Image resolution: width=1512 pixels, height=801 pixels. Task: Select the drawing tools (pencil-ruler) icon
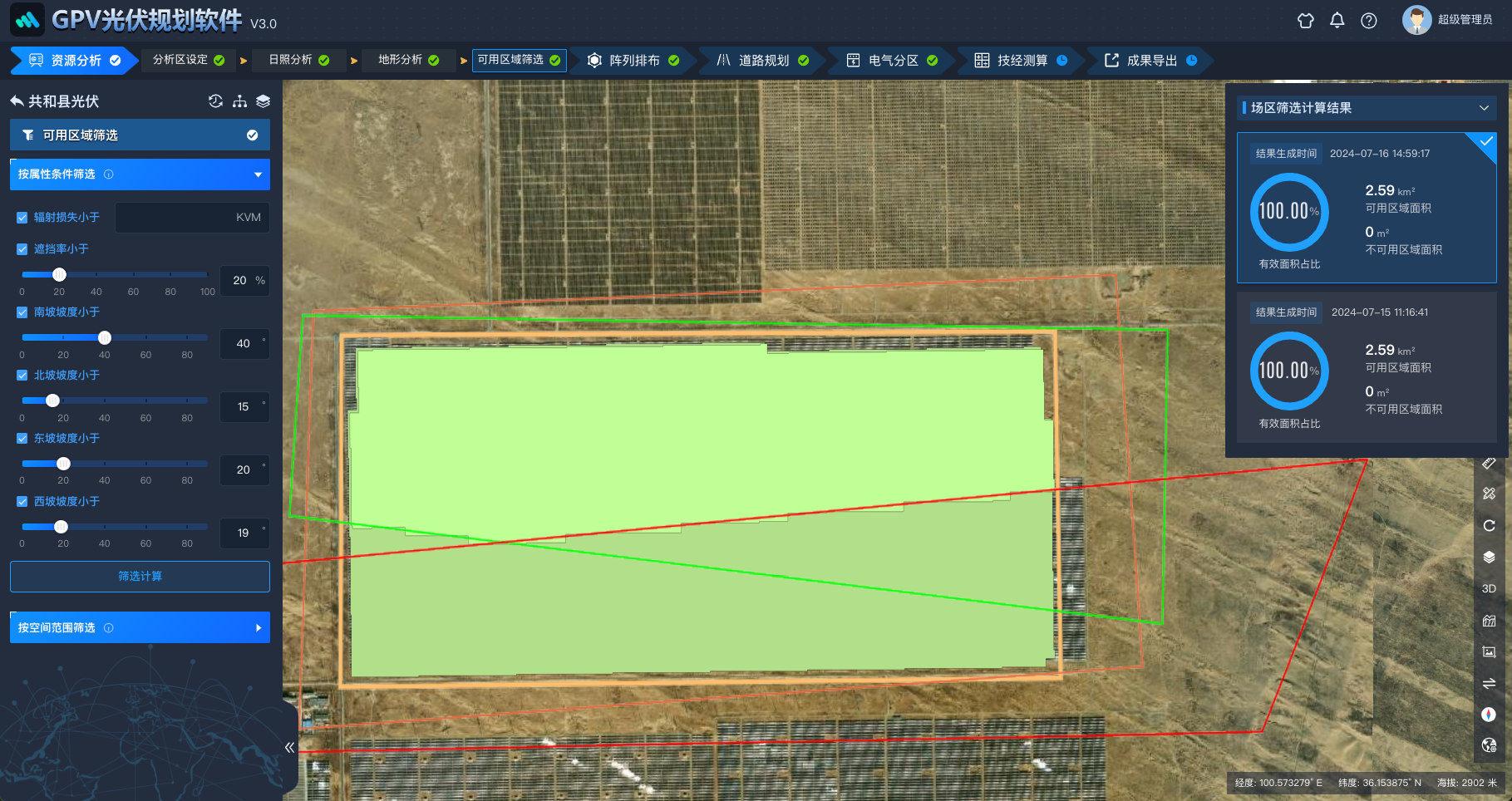[x=1489, y=494]
